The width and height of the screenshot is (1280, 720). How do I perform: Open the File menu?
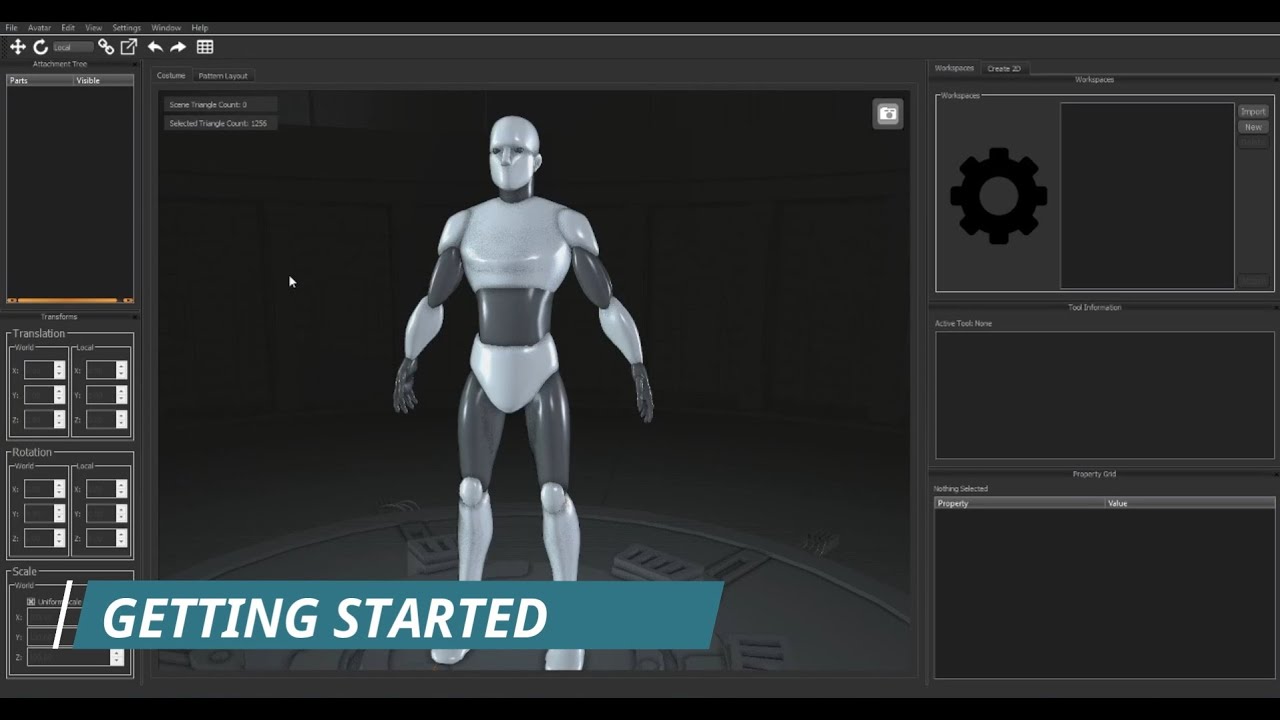coord(11,28)
